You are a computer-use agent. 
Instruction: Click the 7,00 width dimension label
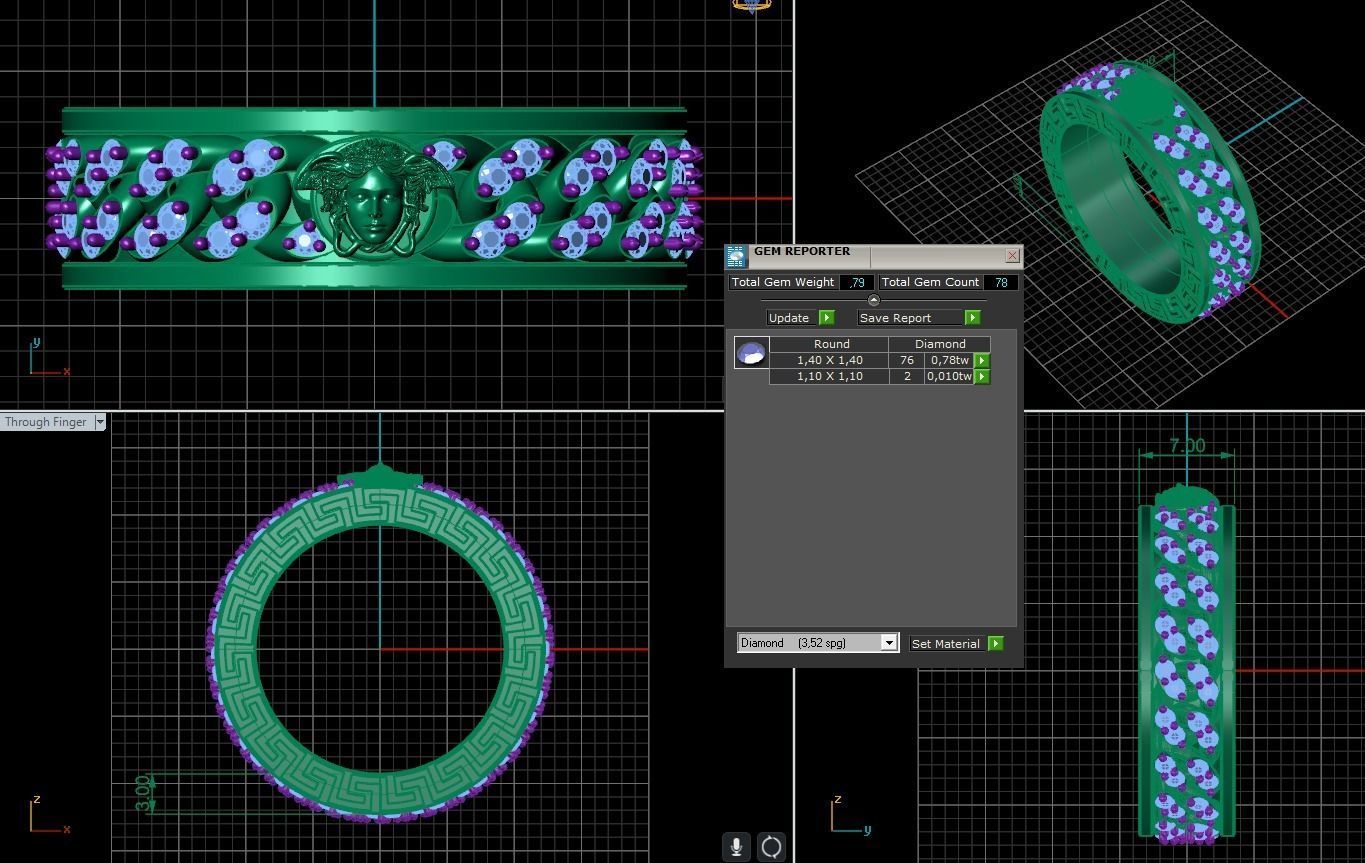pyautogui.click(x=1187, y=446)
